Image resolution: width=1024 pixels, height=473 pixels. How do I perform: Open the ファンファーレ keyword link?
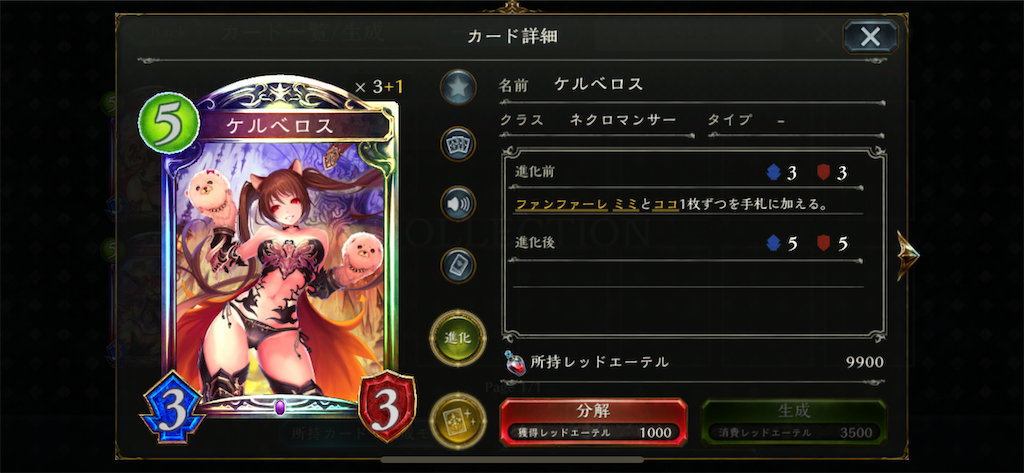tap(562, 204)
